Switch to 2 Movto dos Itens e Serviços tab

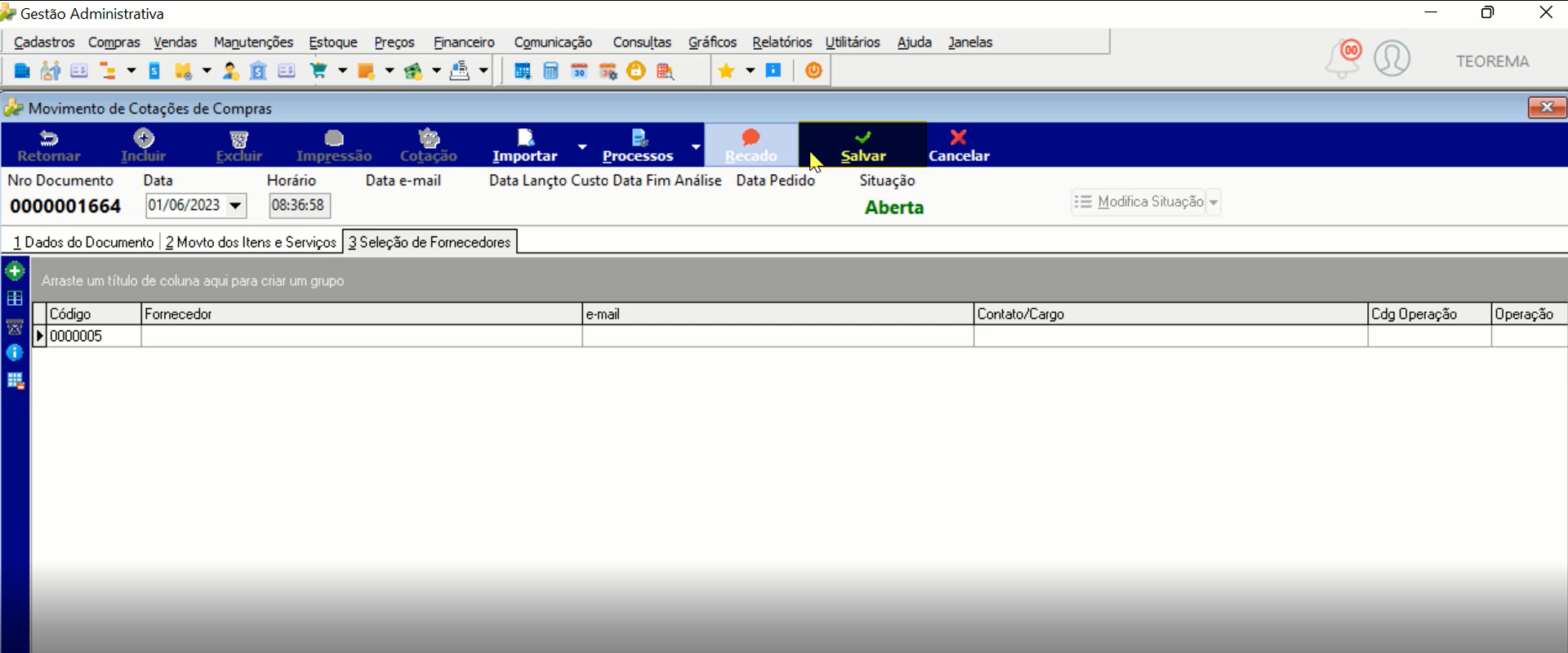point(251,242)
